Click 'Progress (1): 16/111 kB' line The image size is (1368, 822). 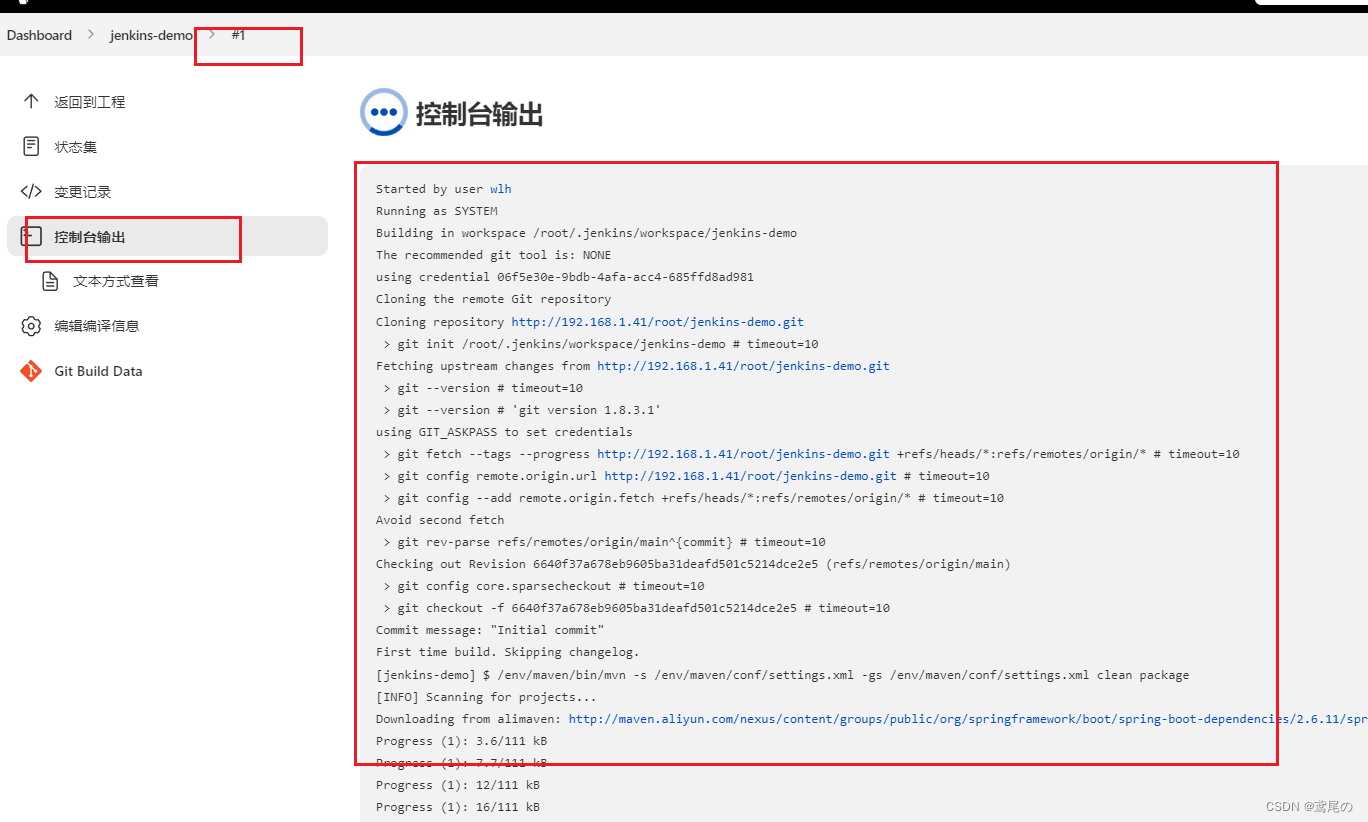(458, 807)
